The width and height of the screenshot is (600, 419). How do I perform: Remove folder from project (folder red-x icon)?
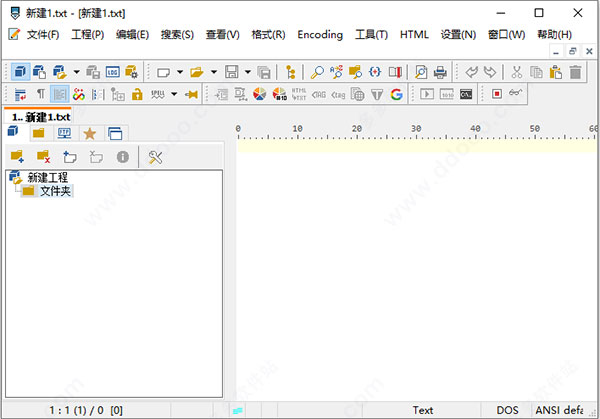tap(43, 157)
